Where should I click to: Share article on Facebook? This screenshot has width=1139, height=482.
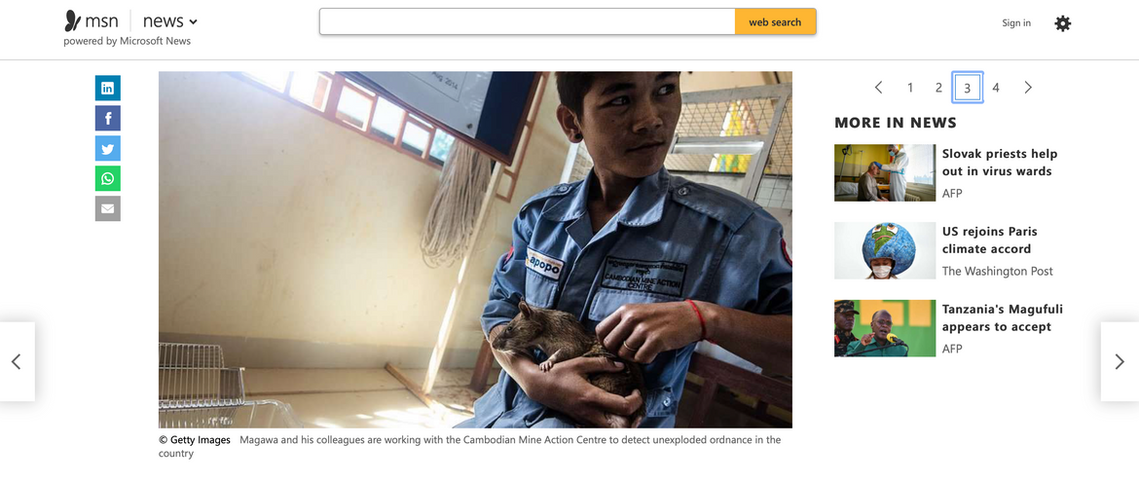pyautogui.click(x=108, y=118)
